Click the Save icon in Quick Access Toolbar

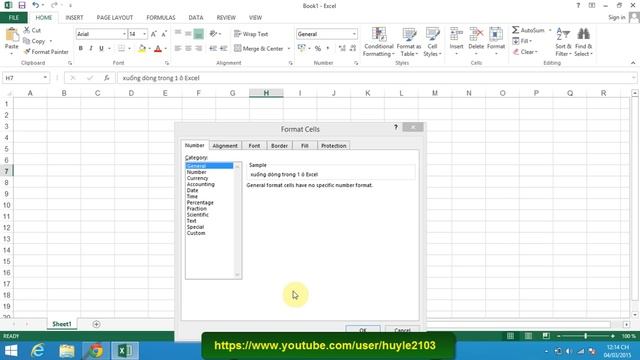tap(22, 5)
